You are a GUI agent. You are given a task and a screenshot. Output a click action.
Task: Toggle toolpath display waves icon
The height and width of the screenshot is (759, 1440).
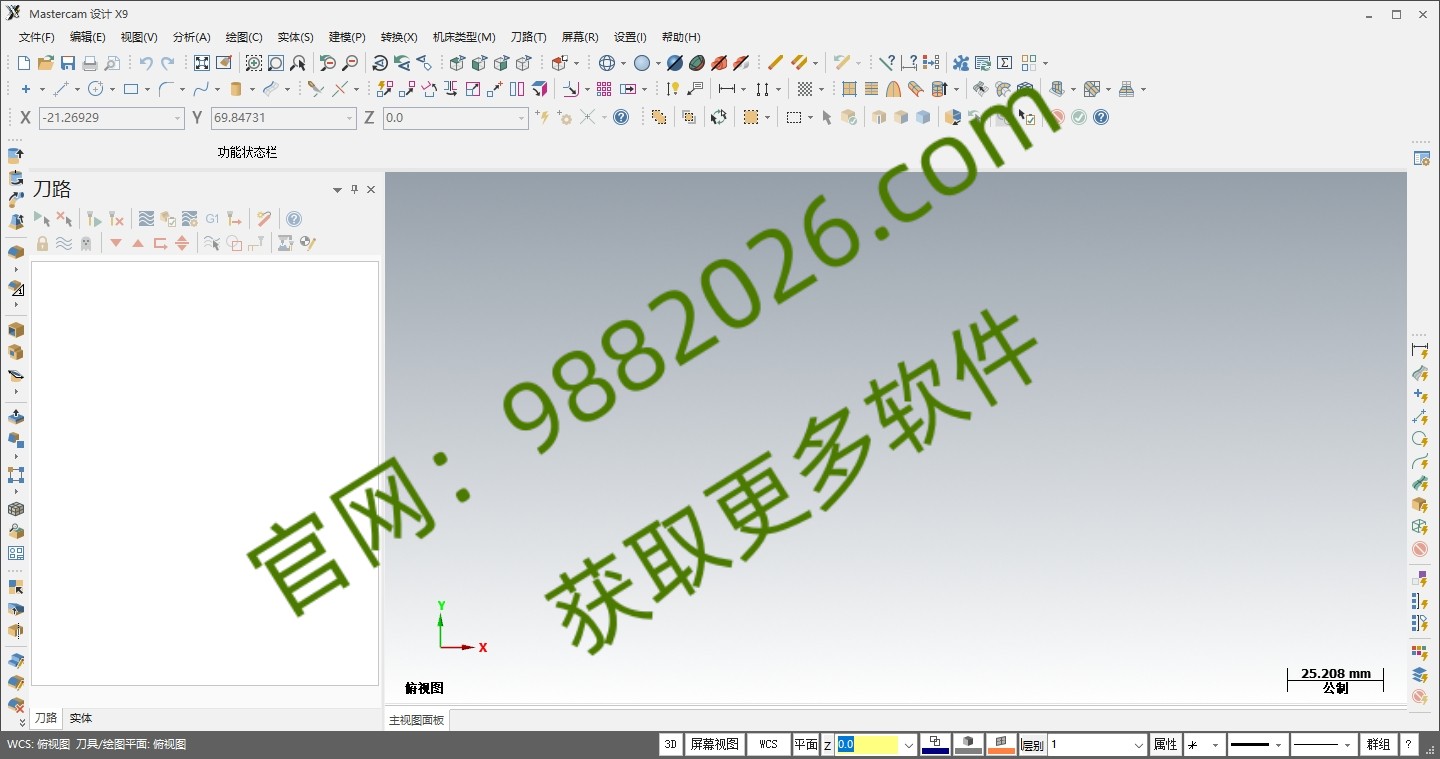64,243
